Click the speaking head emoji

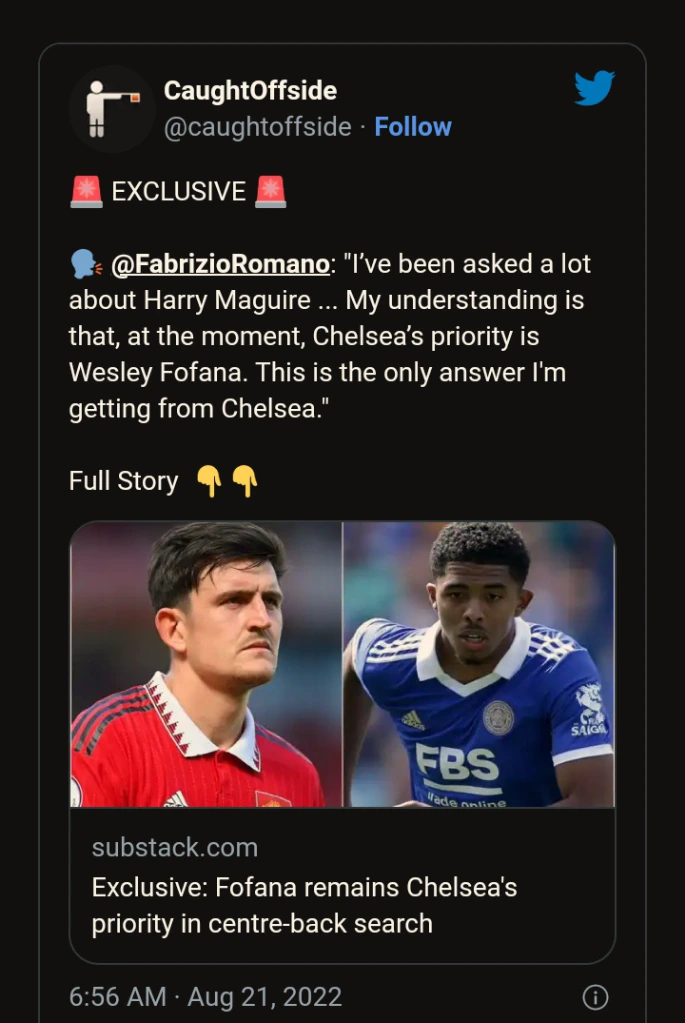pyautogui.click(x=84, y=264)
